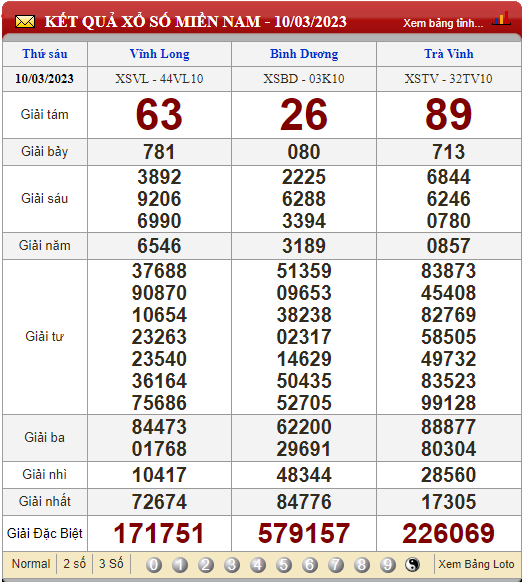The width and height of the screenshot is (522, 582).
Task: Select Giải nhất number 17305
Action: point(448,502)
